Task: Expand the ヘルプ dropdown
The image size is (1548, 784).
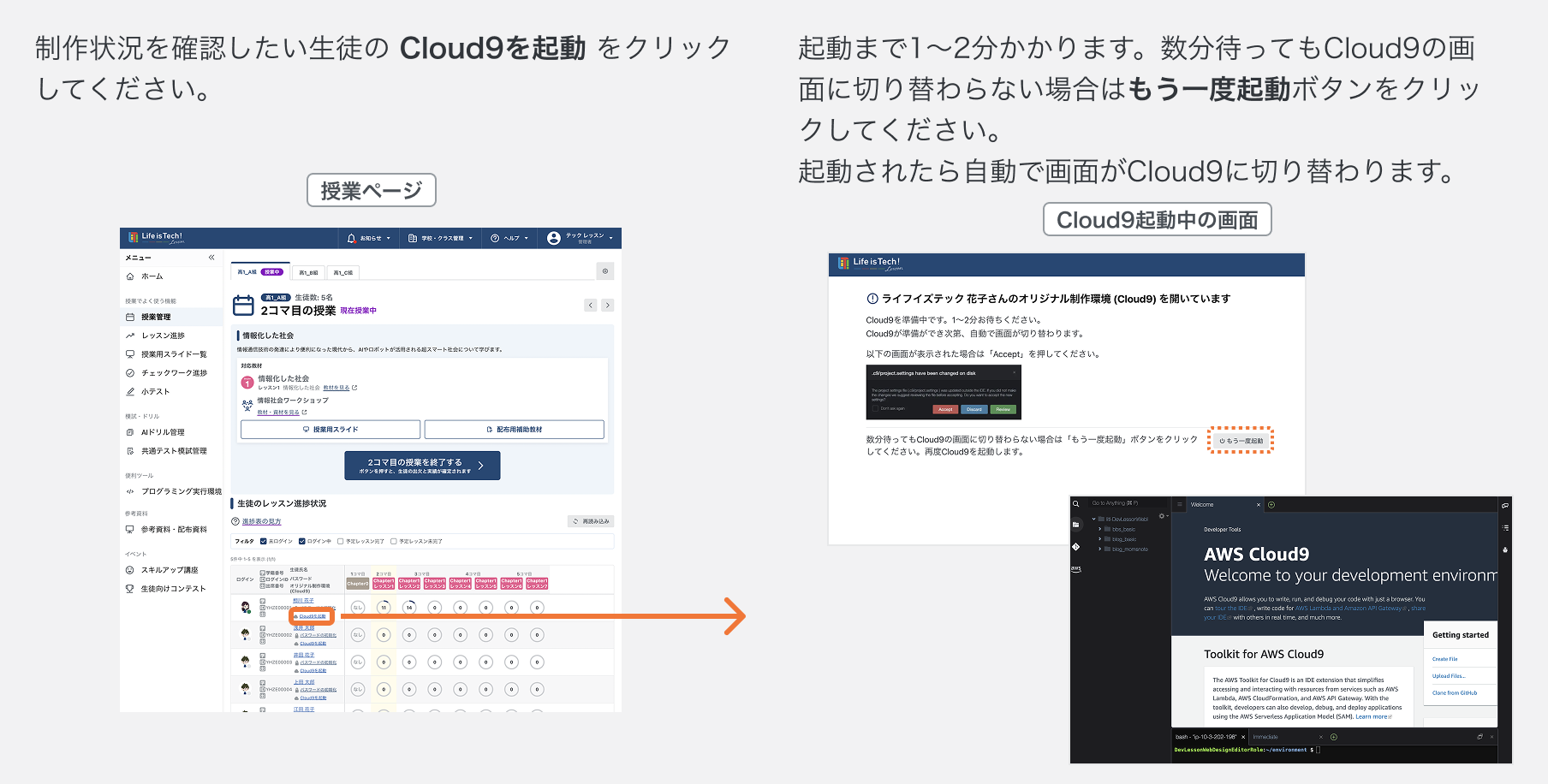Action: point(510,238)
